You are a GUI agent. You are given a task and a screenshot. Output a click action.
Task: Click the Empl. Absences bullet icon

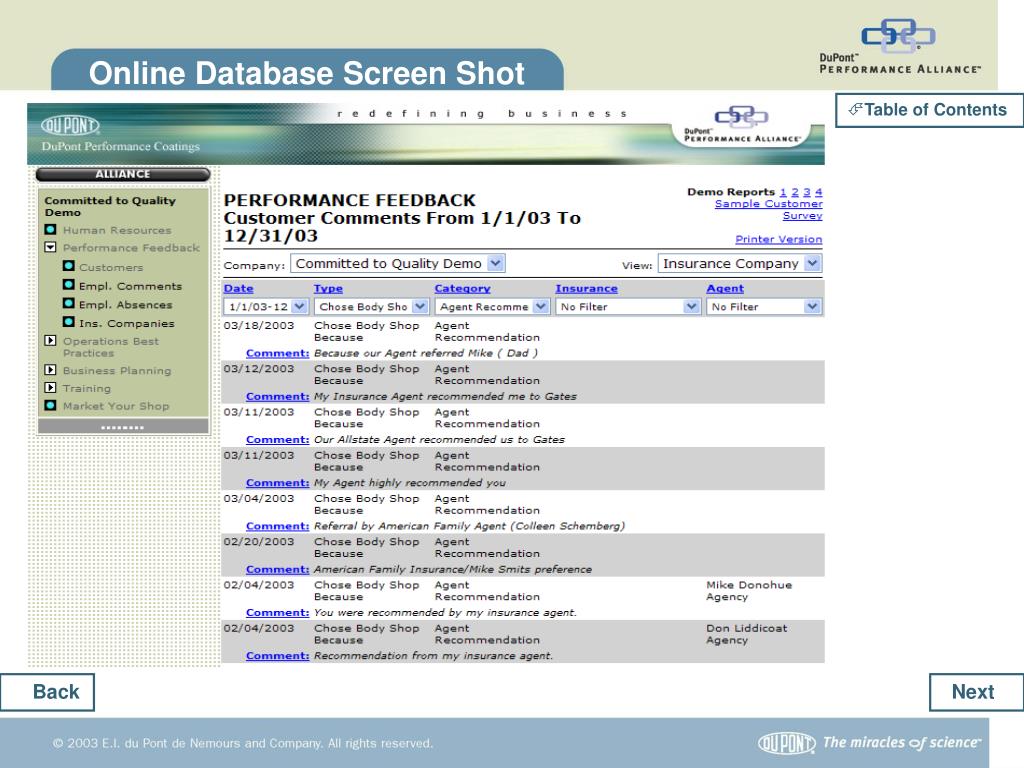[x=69, y=304]
